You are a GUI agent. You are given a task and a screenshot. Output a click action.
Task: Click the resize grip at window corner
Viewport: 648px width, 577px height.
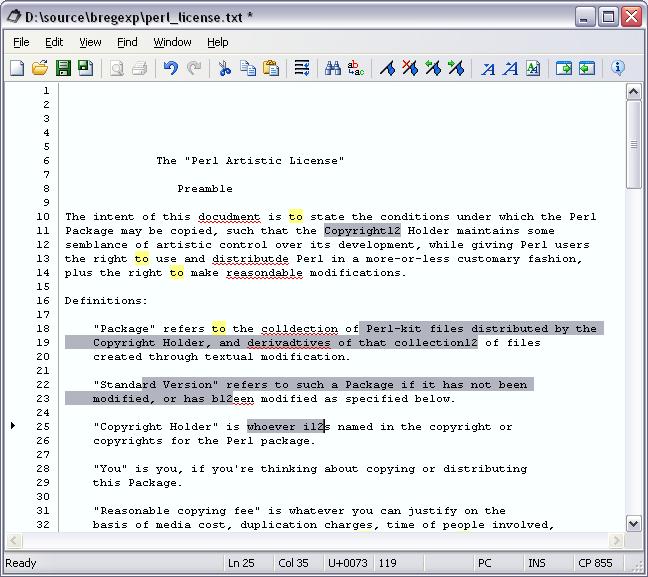point(639,567)
